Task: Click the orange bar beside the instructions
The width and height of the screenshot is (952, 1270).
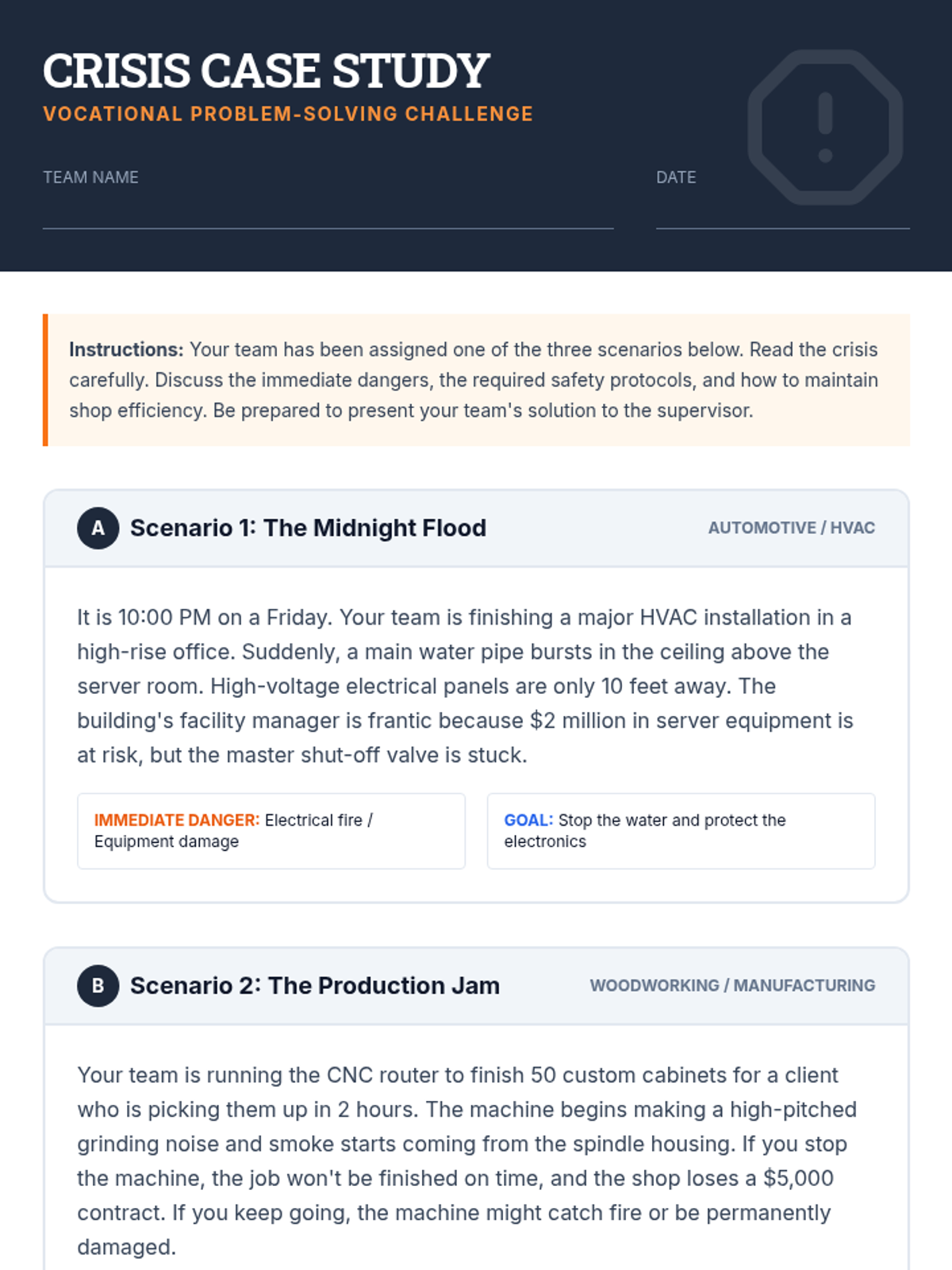Action: point(45,379)
